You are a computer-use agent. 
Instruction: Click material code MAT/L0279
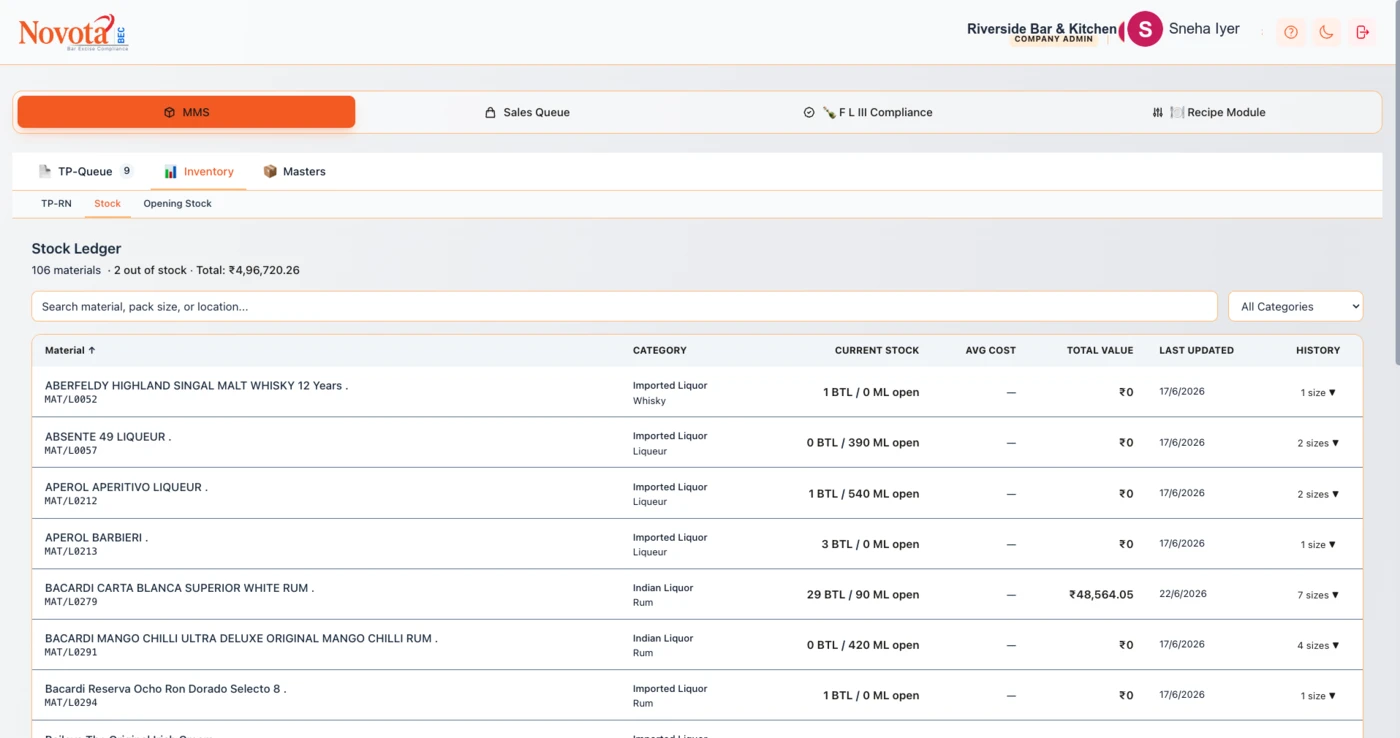coord(71,602)
